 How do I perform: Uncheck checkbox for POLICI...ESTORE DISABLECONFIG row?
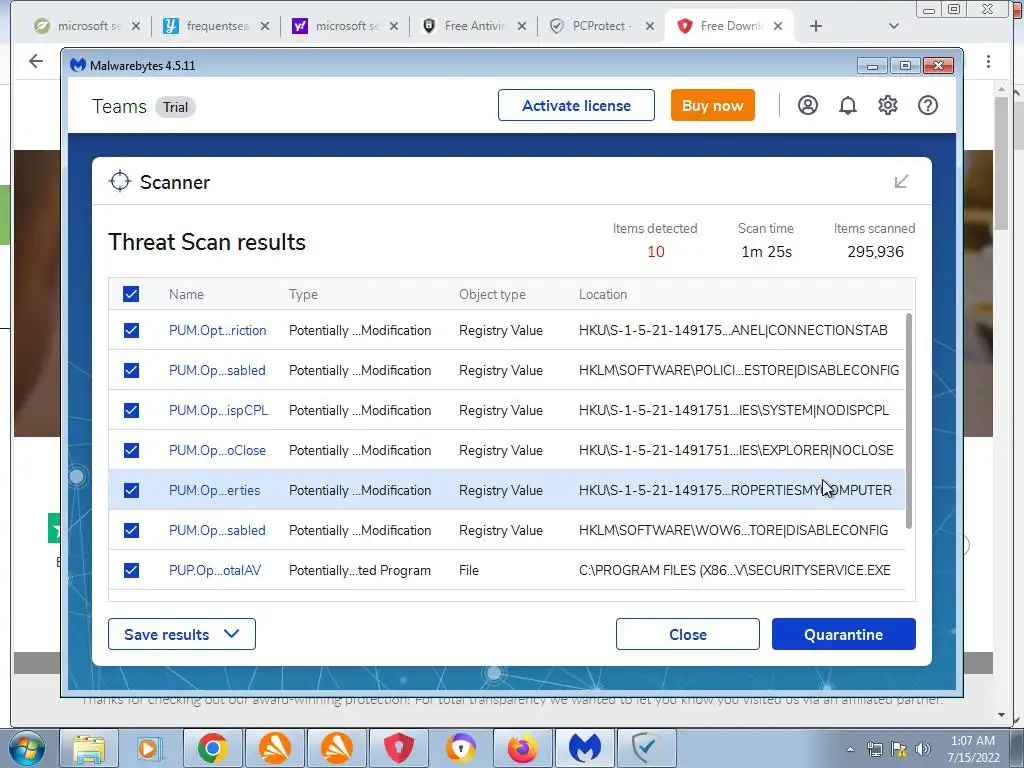[x=131, y=370]
